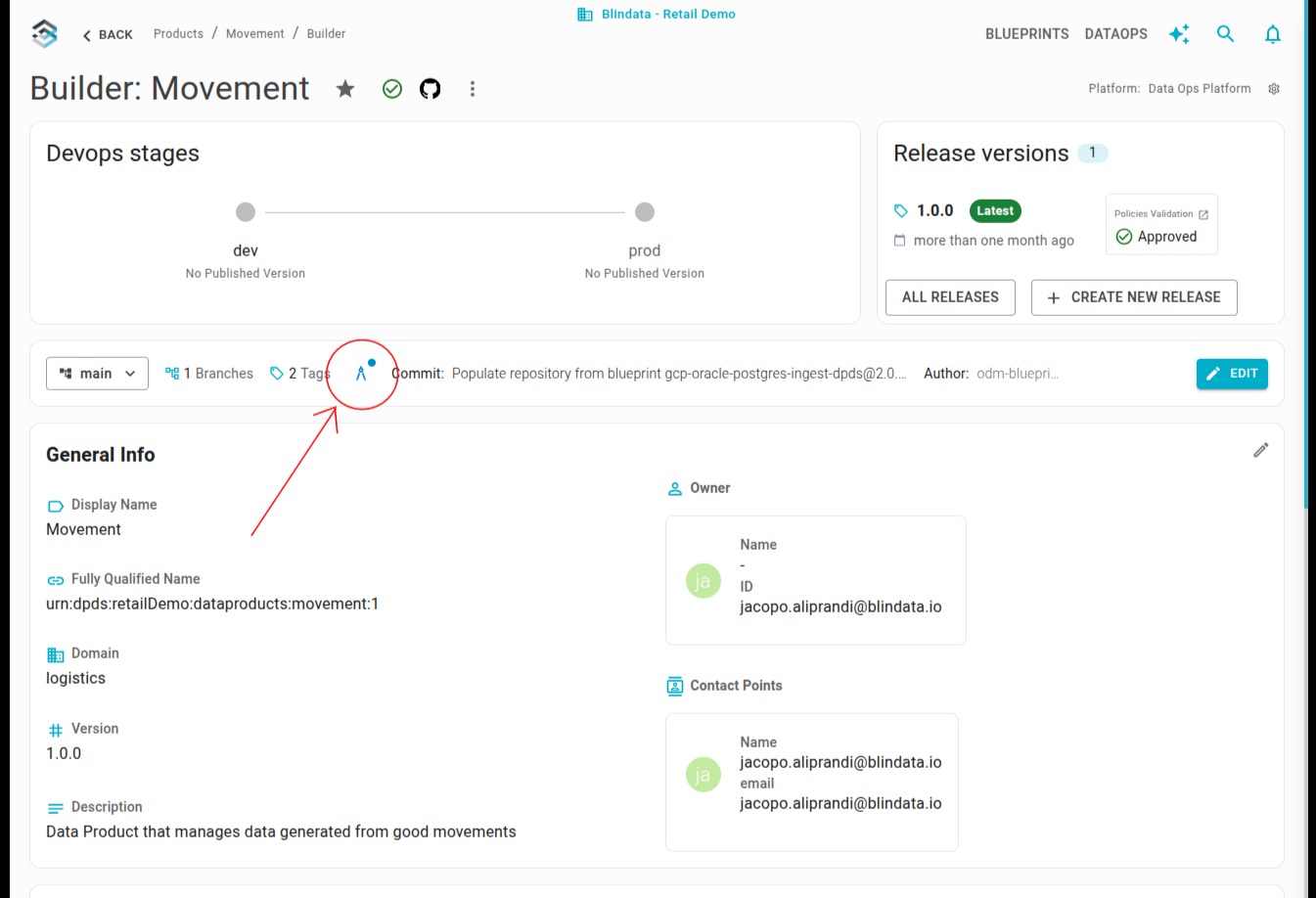This screenshot has height=898, width=1316.
Task: Click owner ID email jacopo.aliprandi@blindata.io
Action: (x=840, y=606)
